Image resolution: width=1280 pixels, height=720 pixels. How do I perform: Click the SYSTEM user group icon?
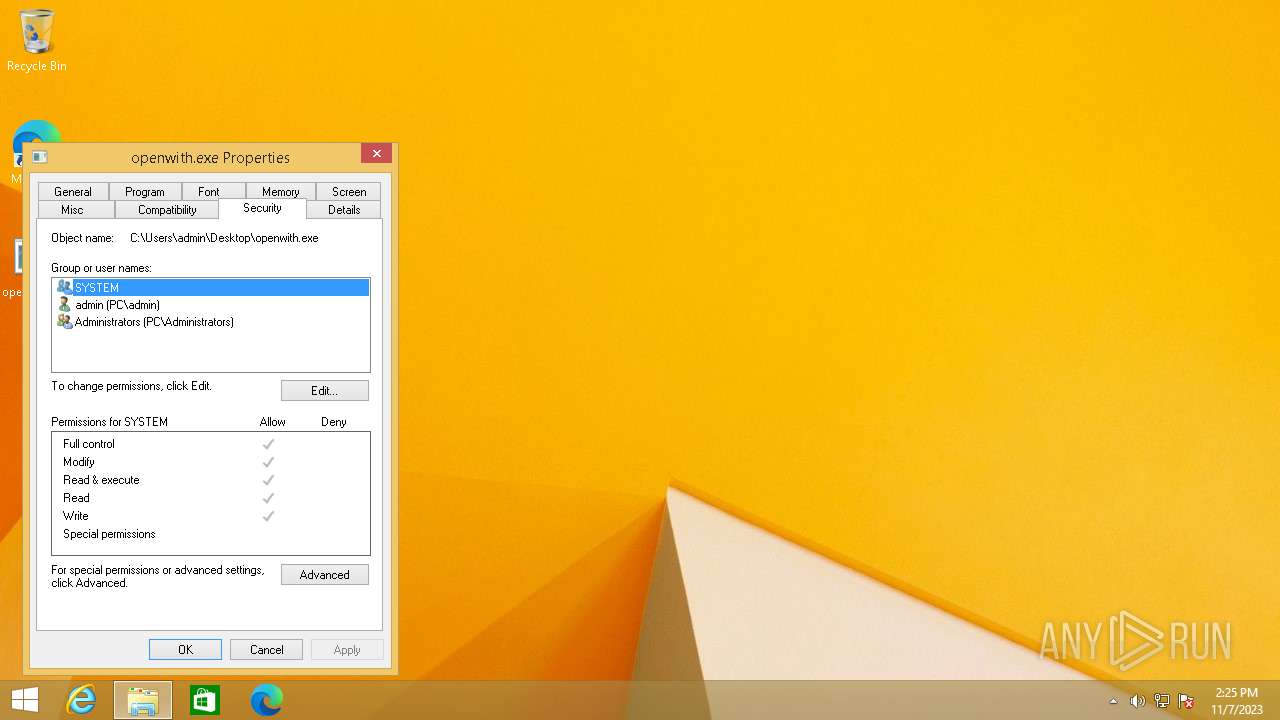65,287
